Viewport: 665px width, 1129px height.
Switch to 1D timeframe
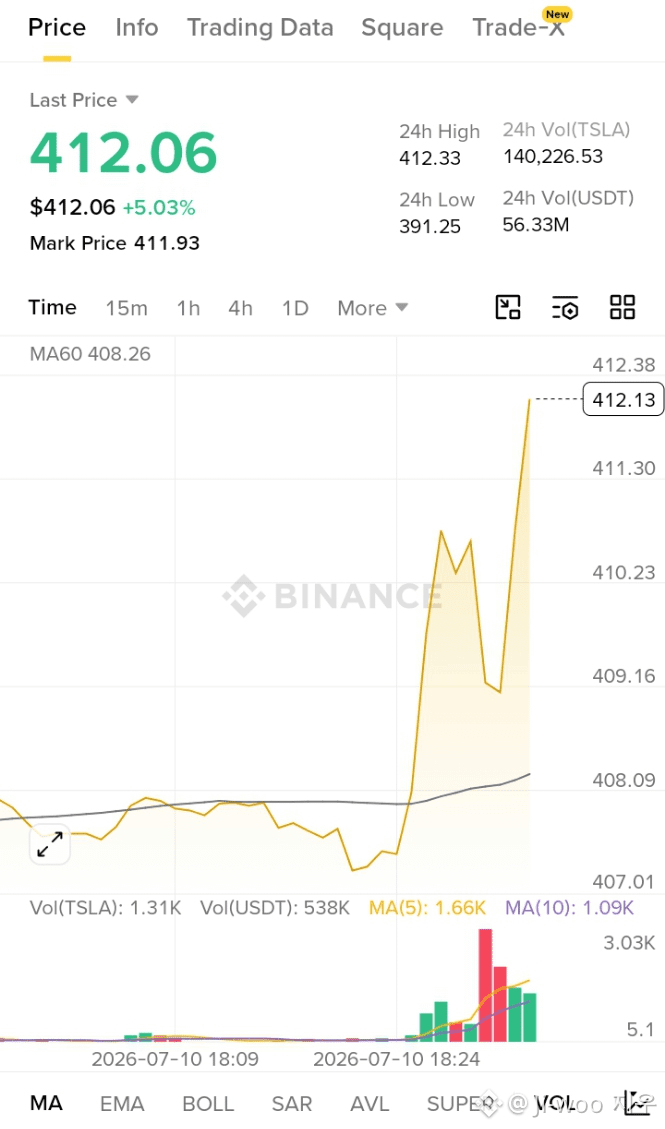(x=295, y=308)
